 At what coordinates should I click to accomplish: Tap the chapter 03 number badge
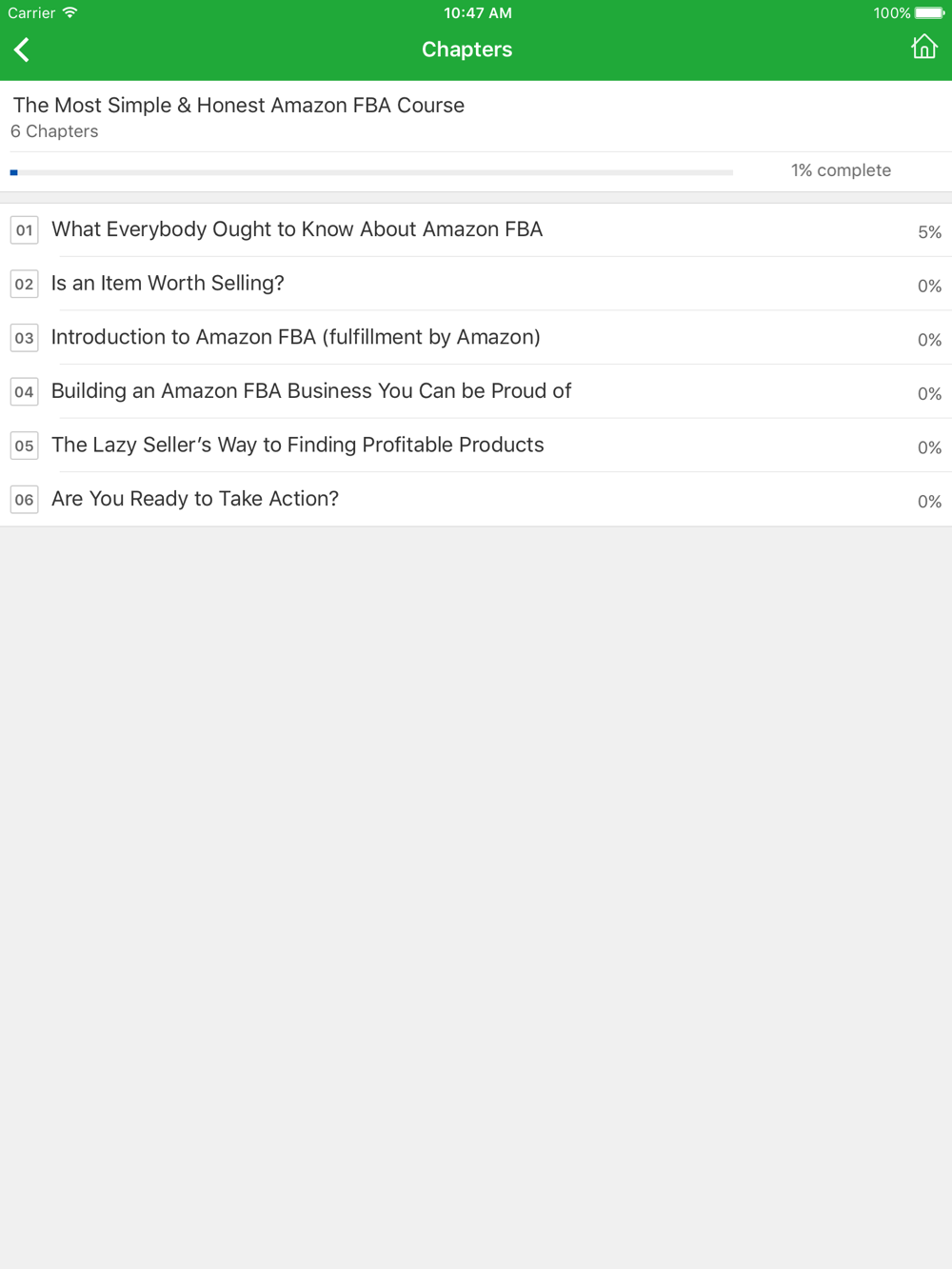24,338
